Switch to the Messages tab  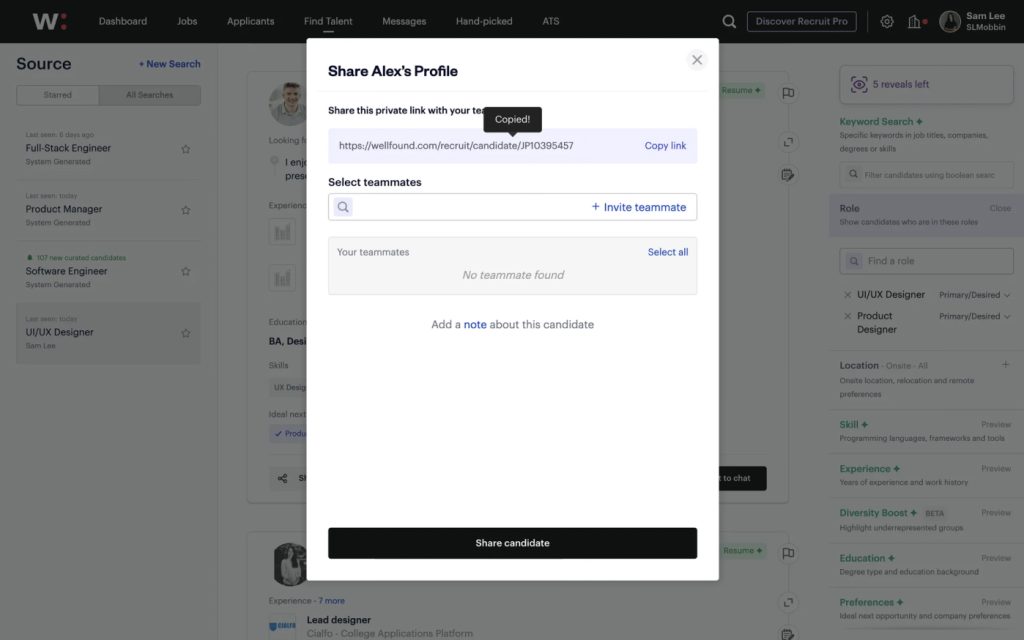click(404, 20)
